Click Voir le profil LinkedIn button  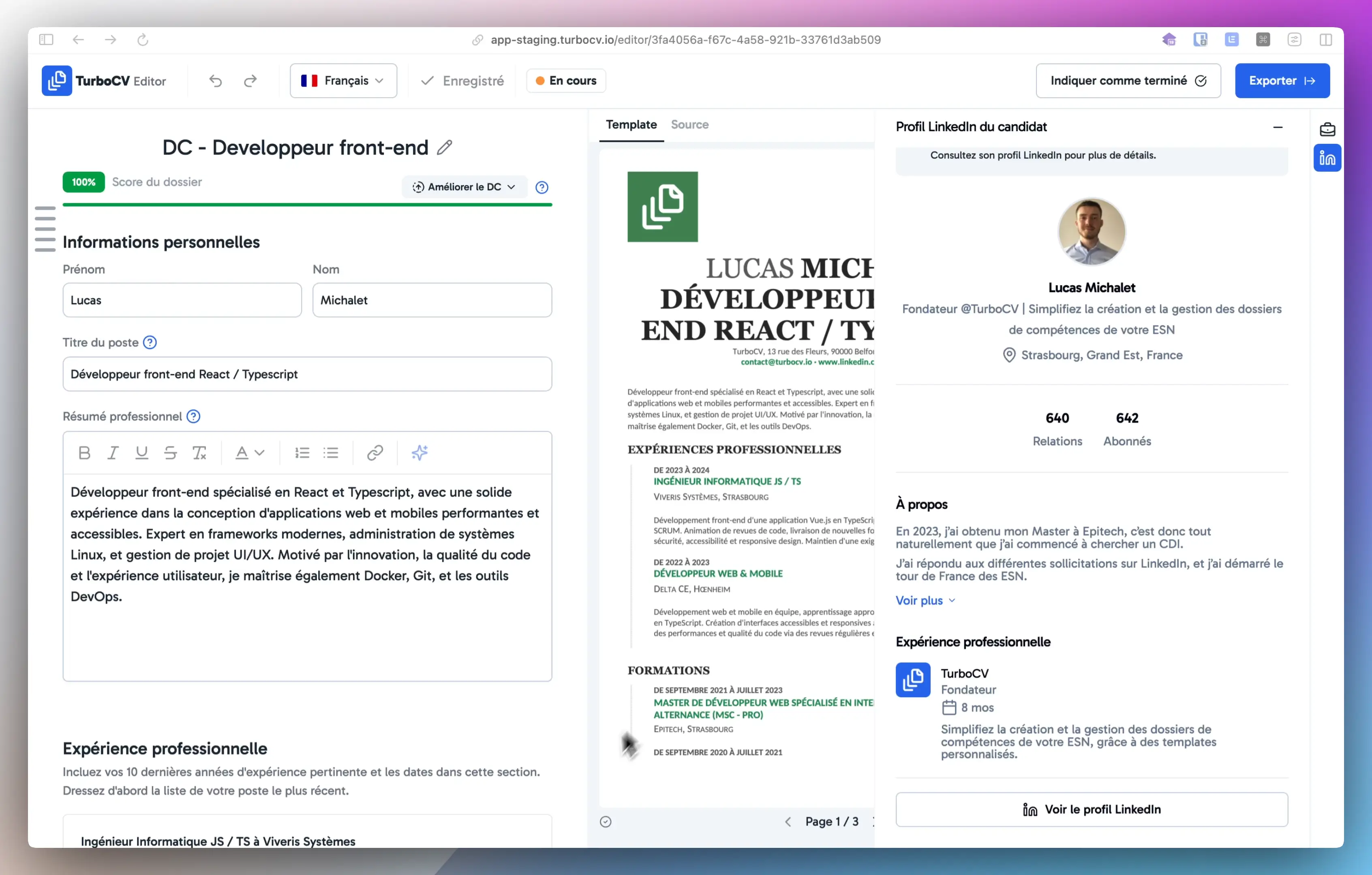(x=1091, y=809)
